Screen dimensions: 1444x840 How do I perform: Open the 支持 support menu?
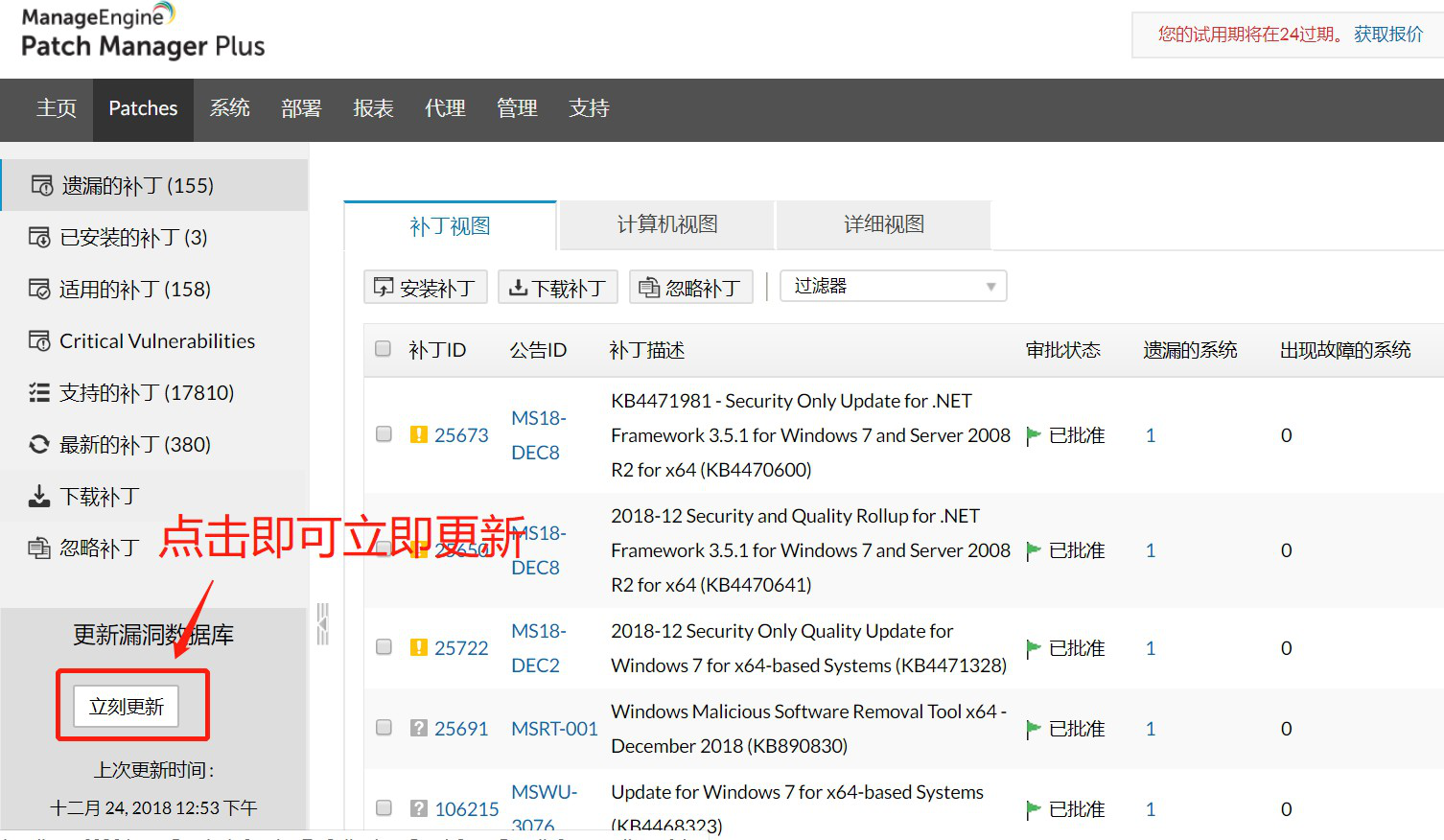coord(589,108)
